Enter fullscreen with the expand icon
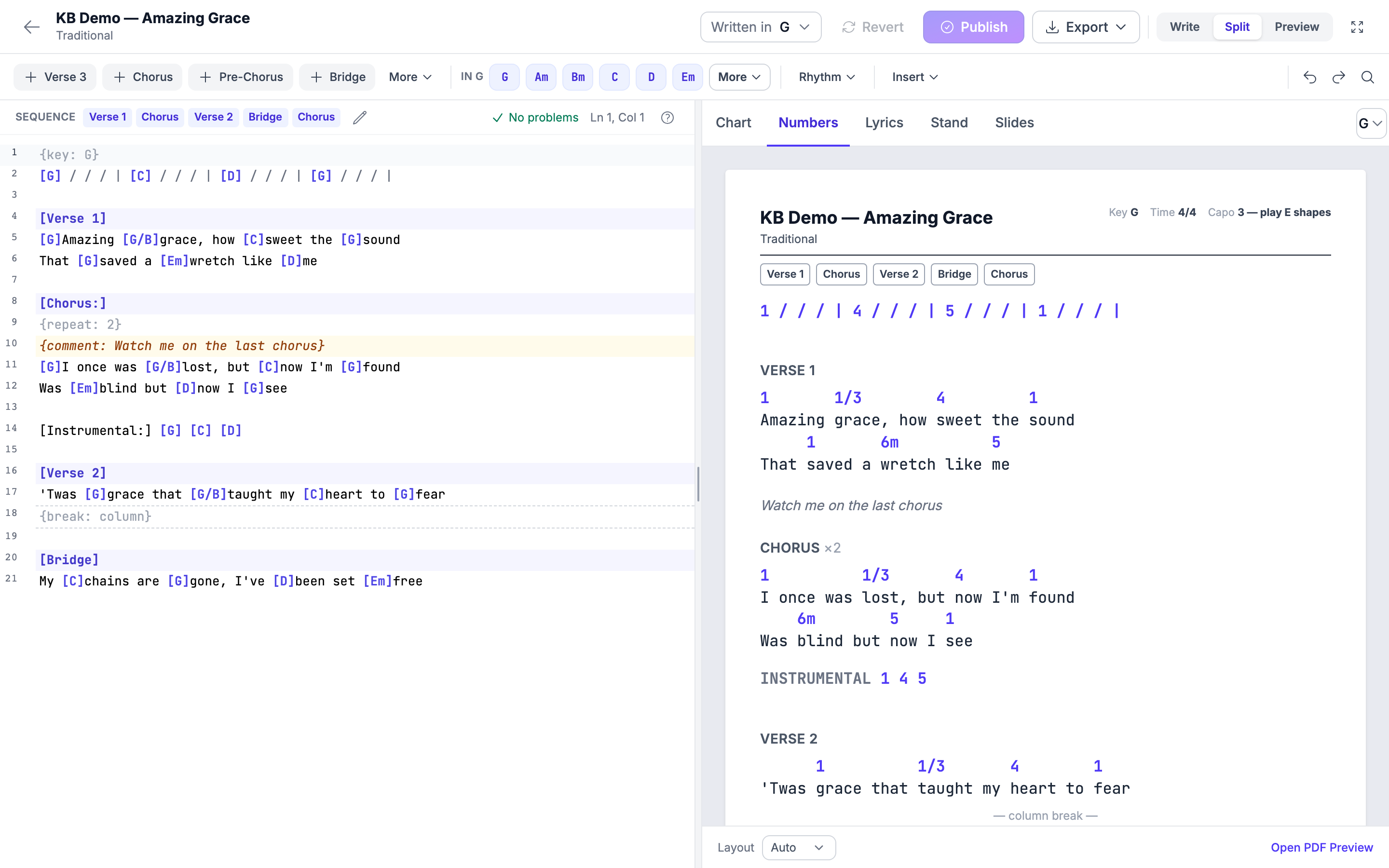Viewport: 1389px width, 868px height. click(1357, 27)
